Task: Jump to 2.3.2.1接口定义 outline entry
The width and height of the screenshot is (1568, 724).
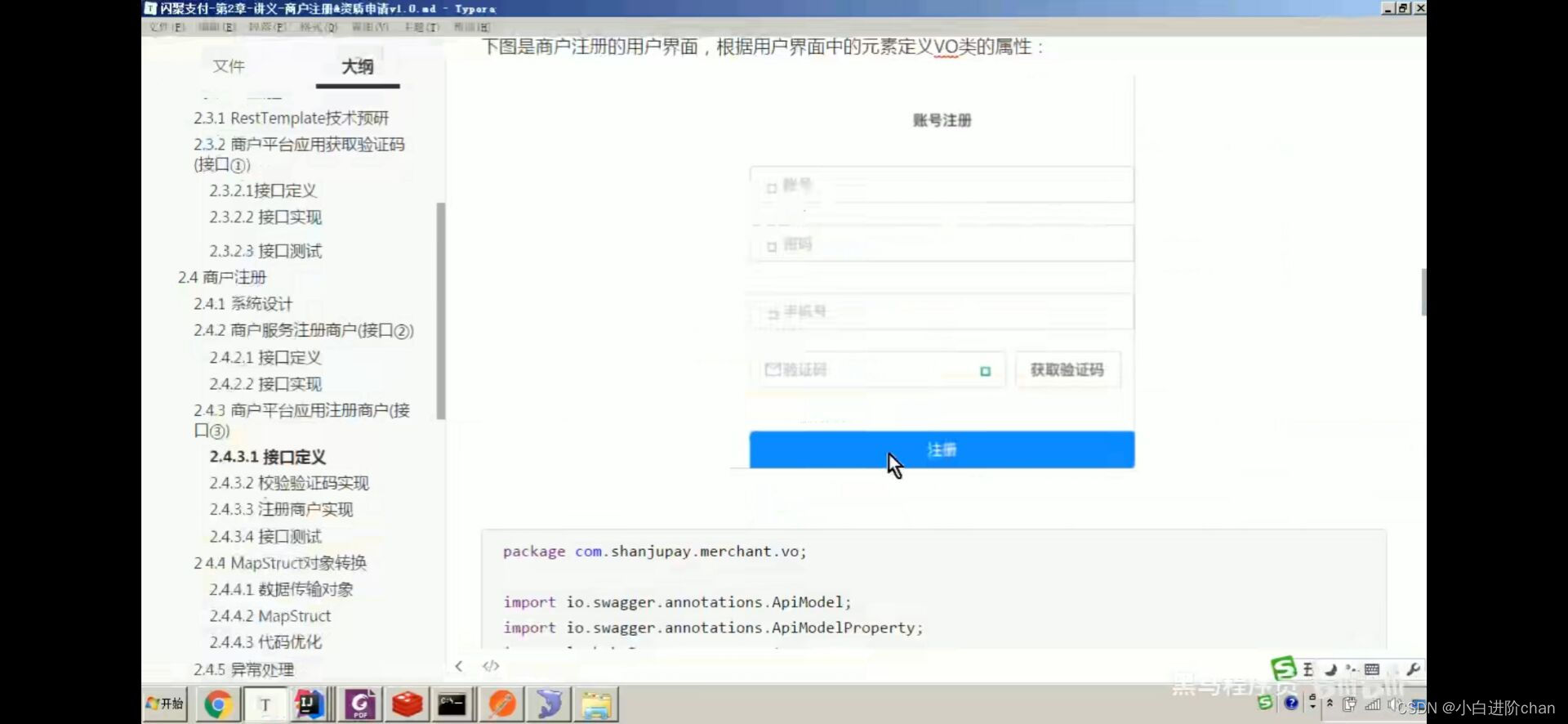Action: (263, 190)
